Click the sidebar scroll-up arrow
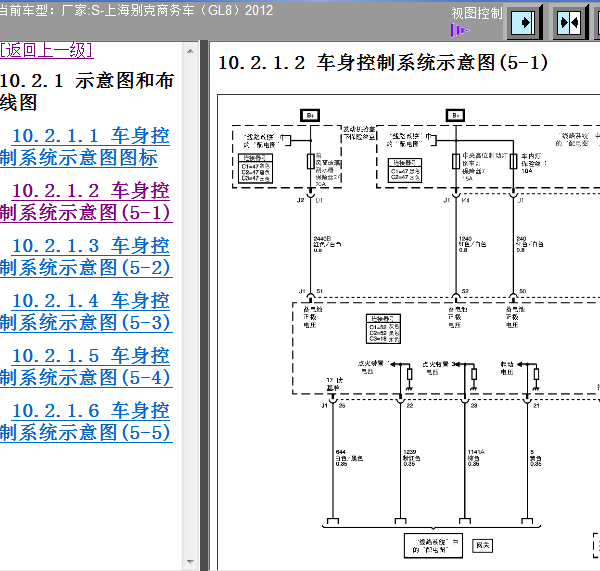This screenshot has height=571, width=600. point(190,51)
